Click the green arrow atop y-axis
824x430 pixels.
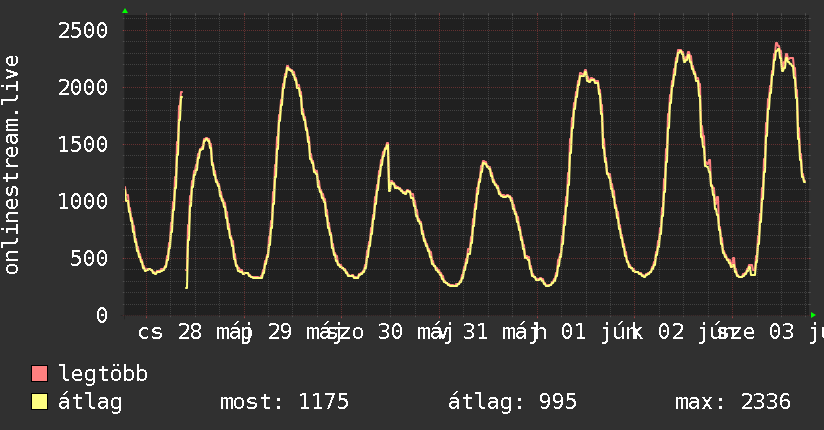coord(125,11)
